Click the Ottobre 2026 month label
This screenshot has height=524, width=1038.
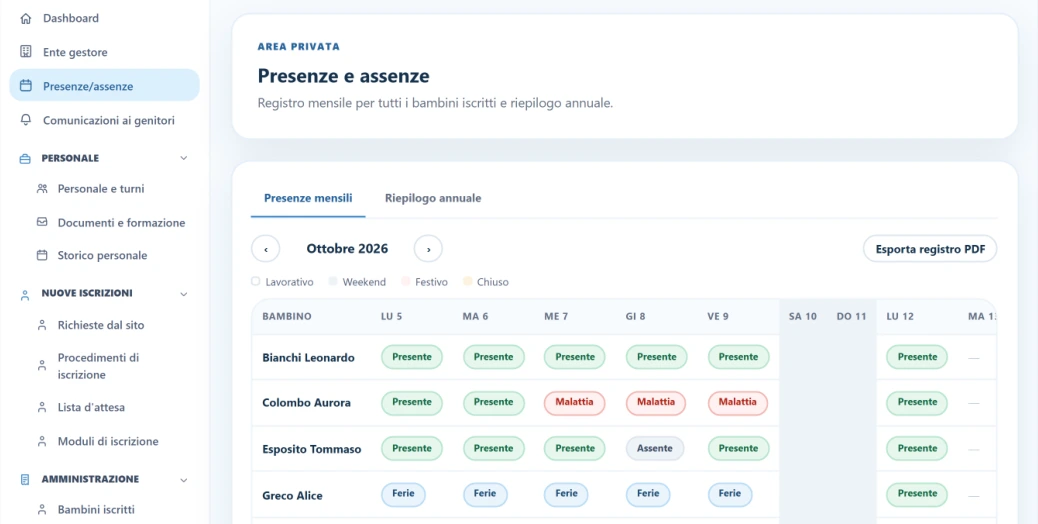click(x=347, y=249)
